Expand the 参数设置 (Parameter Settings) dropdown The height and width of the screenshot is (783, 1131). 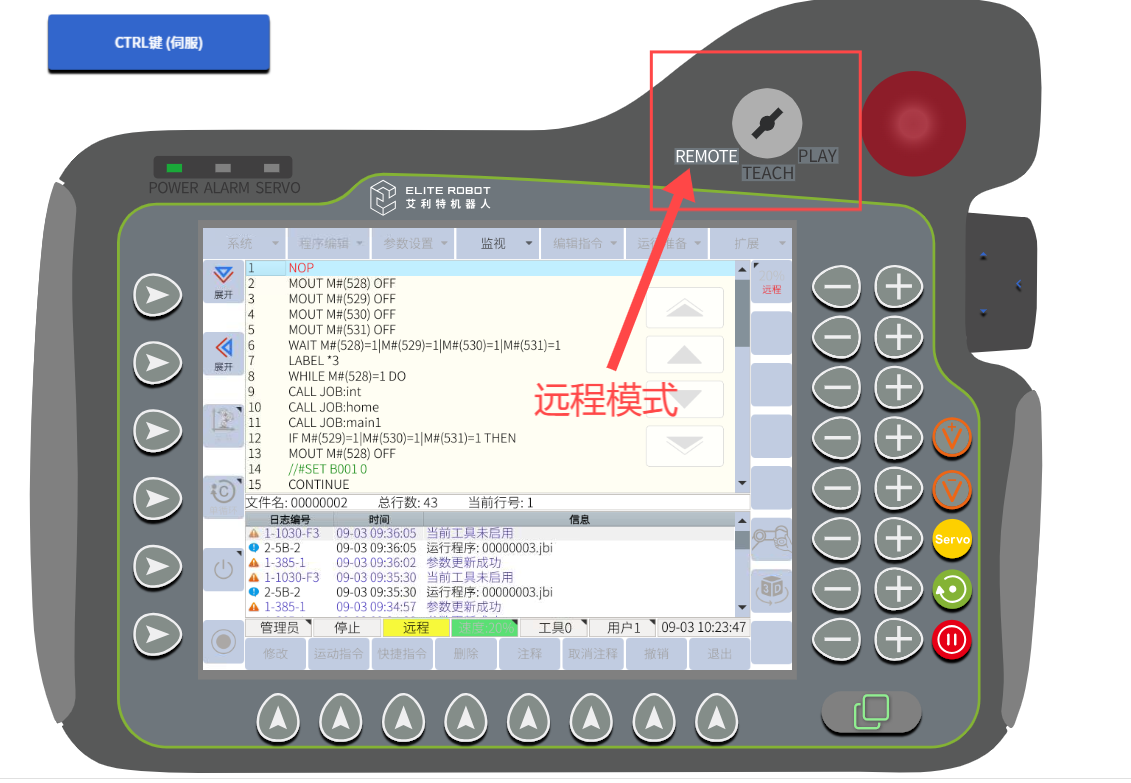411,243
